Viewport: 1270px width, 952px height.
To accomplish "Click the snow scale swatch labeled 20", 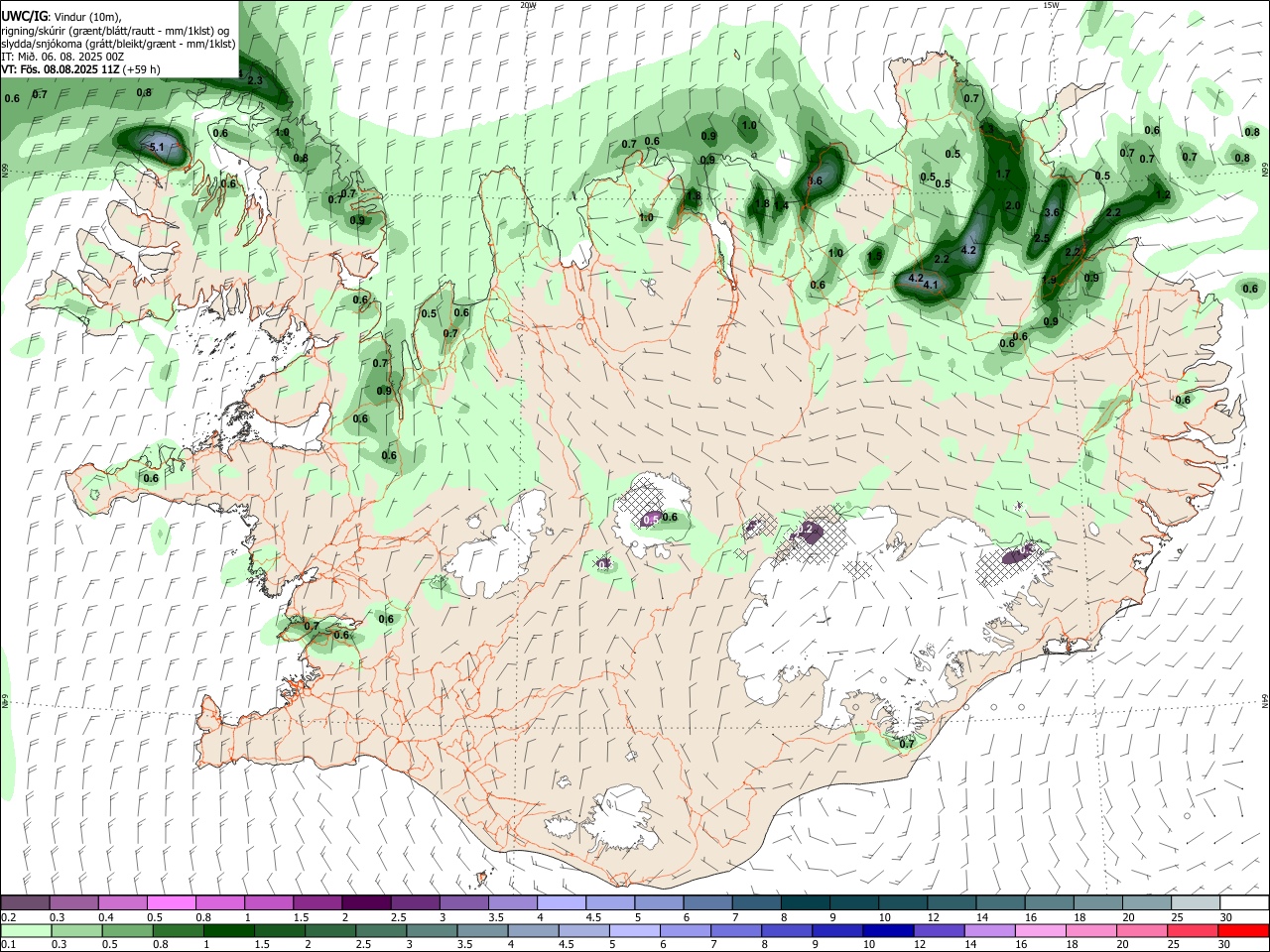I will coord(1145,903).
